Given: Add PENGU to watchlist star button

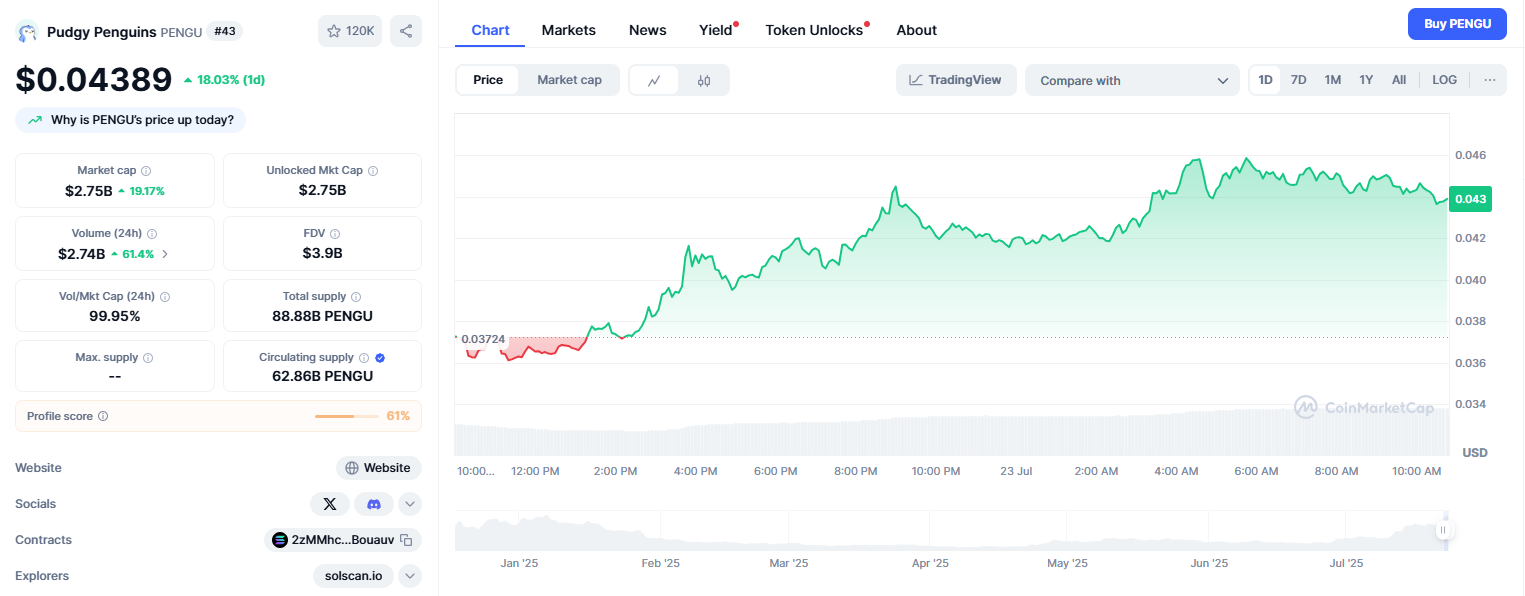Looking at the screenshot, I should pyautogui.click(x=350, y=31).
